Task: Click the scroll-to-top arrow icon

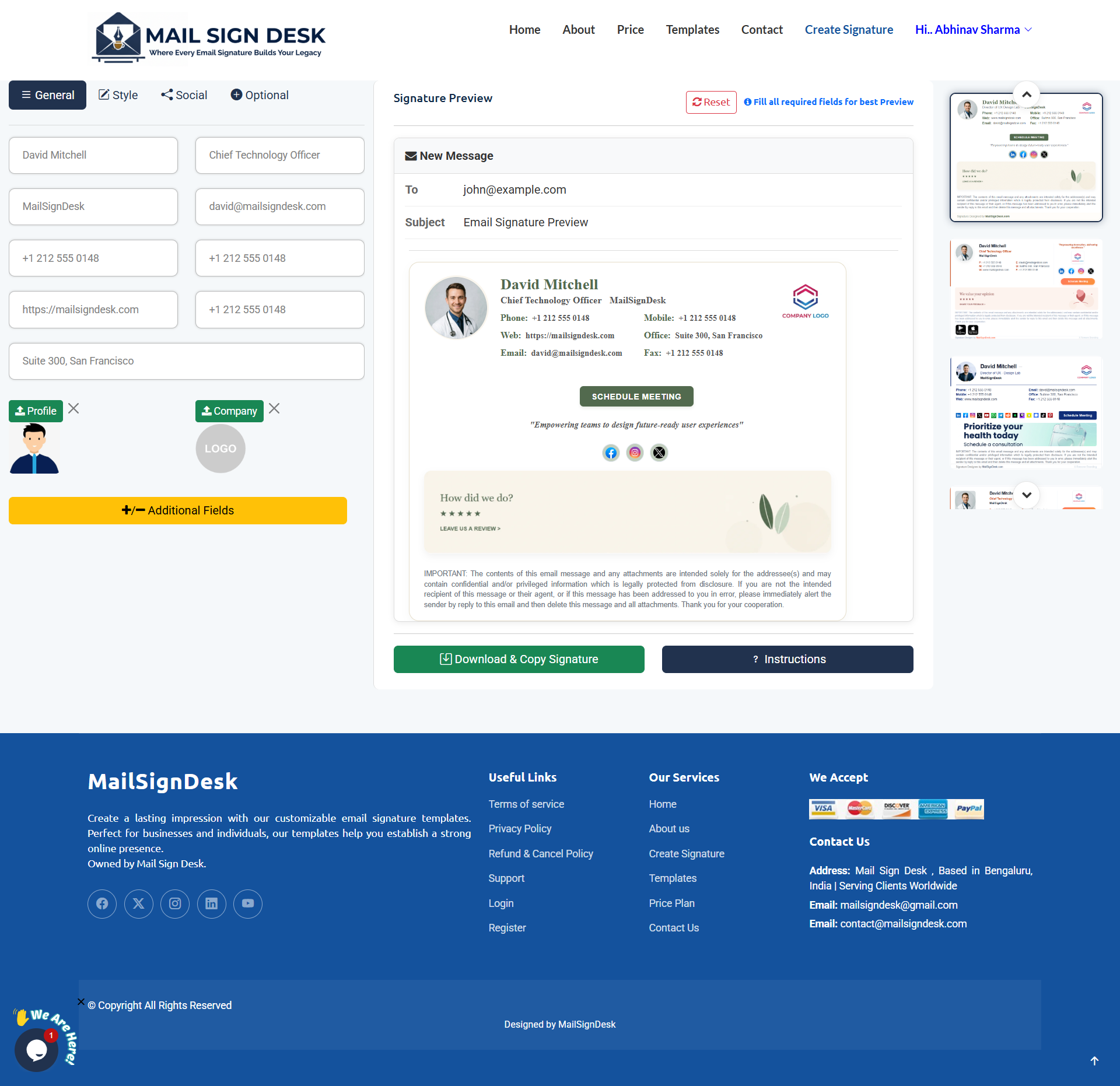Action: coord(1094,1061)
